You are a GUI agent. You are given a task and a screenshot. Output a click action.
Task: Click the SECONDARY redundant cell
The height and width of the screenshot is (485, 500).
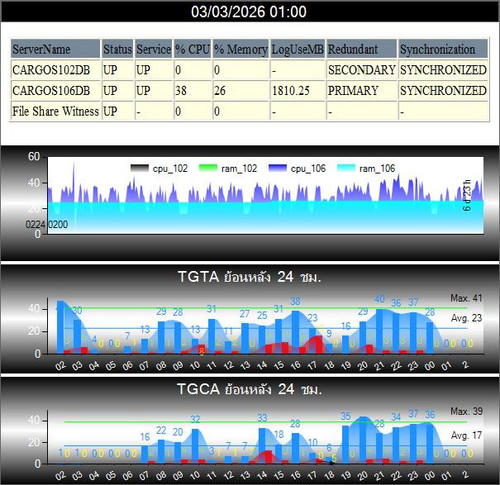[362, 70]
